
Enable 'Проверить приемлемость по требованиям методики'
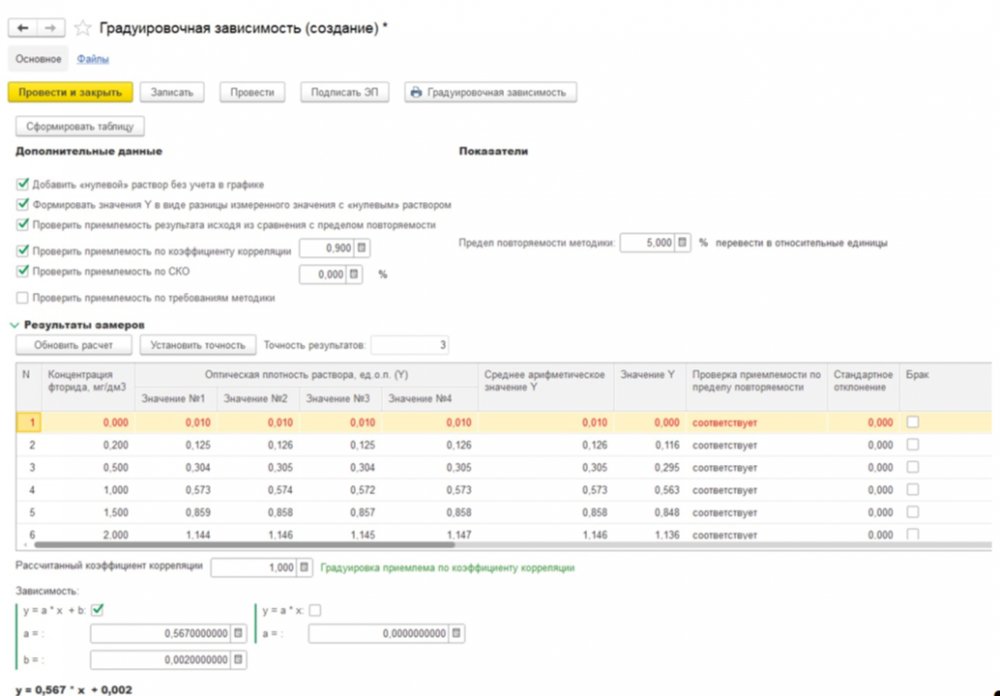pyautogui.click(x=23, y=298)
